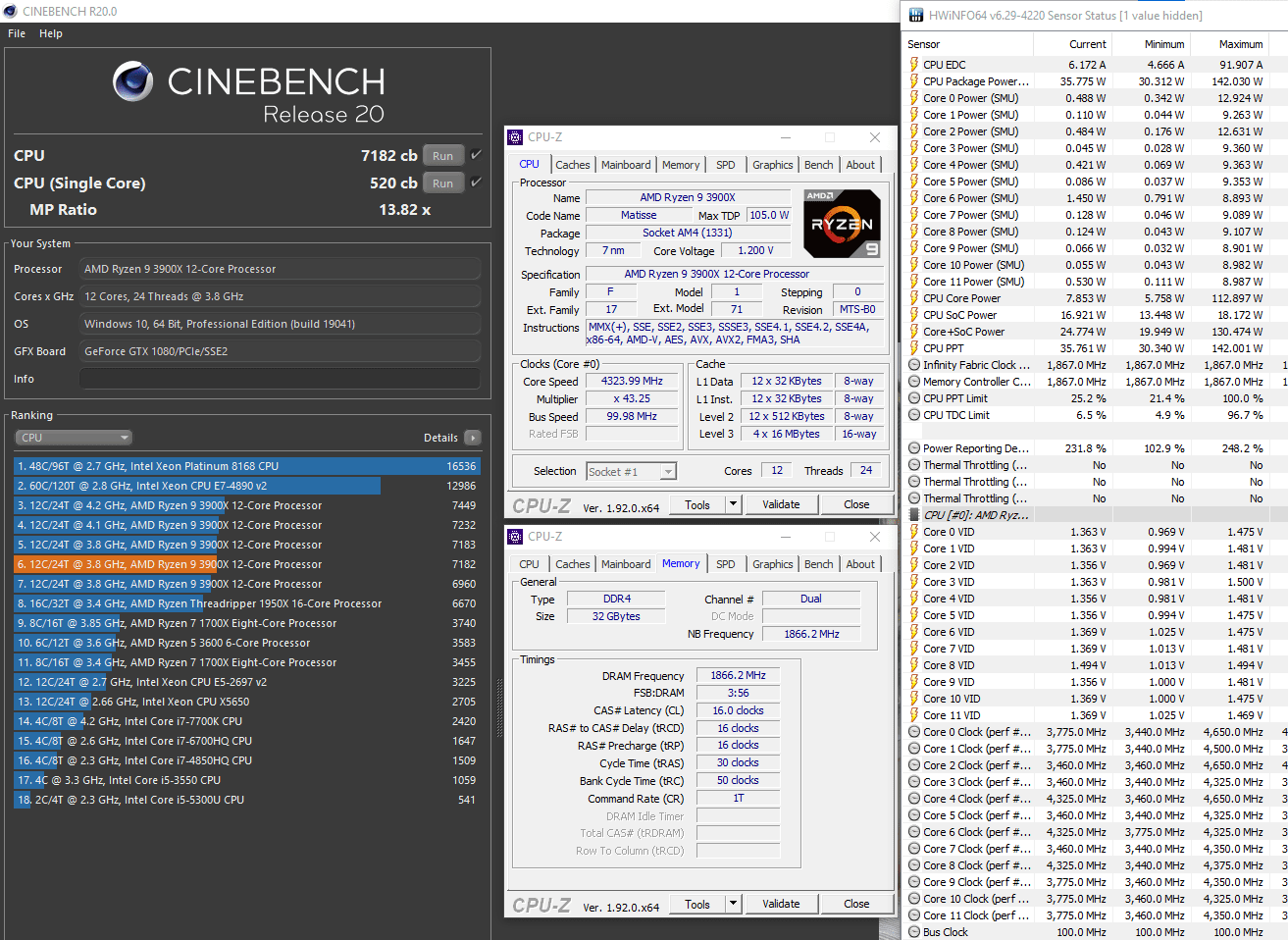The height and width of the screenshot is (940, 1288).
Task: Click Close button in Memory CPU-Z window
Action: pos(856,904)
